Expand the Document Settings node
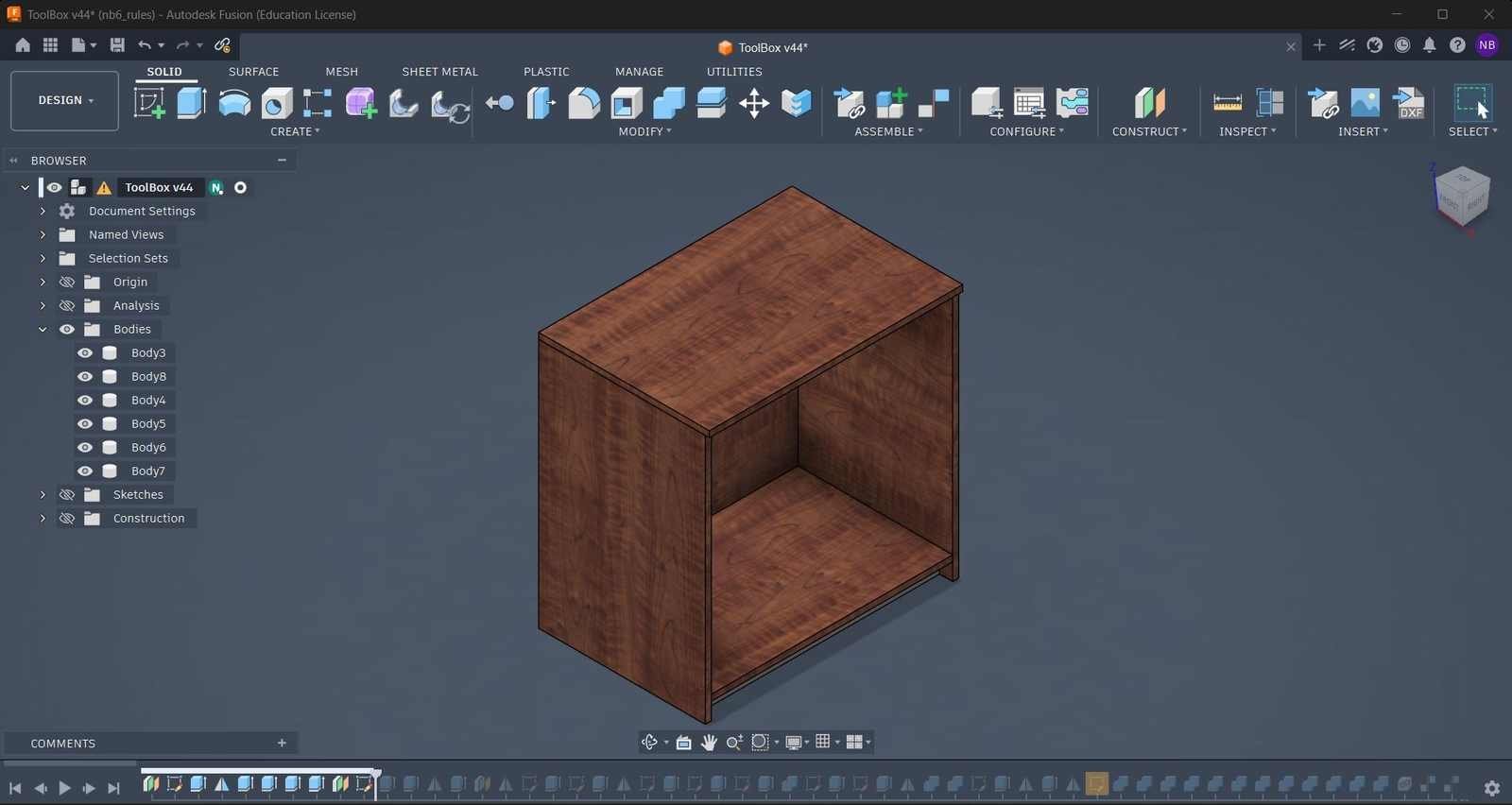Image resolution: width=1512 pixels, height=805 pixels. [43, 211]
